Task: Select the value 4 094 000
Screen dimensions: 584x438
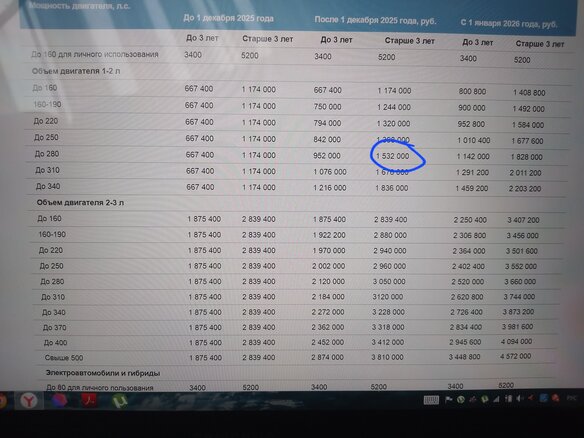Action: click(x=516, y=341)
